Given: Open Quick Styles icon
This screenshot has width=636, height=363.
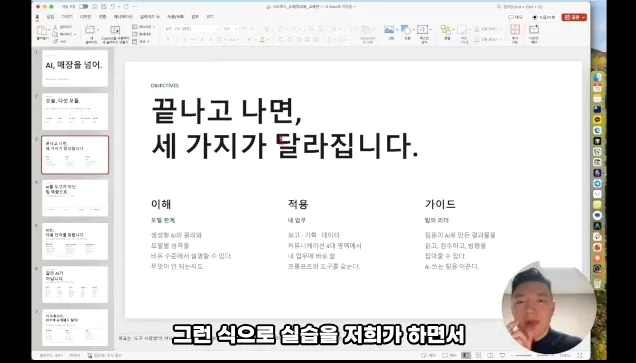Looking at the screenshot, I should pos(462,30).
